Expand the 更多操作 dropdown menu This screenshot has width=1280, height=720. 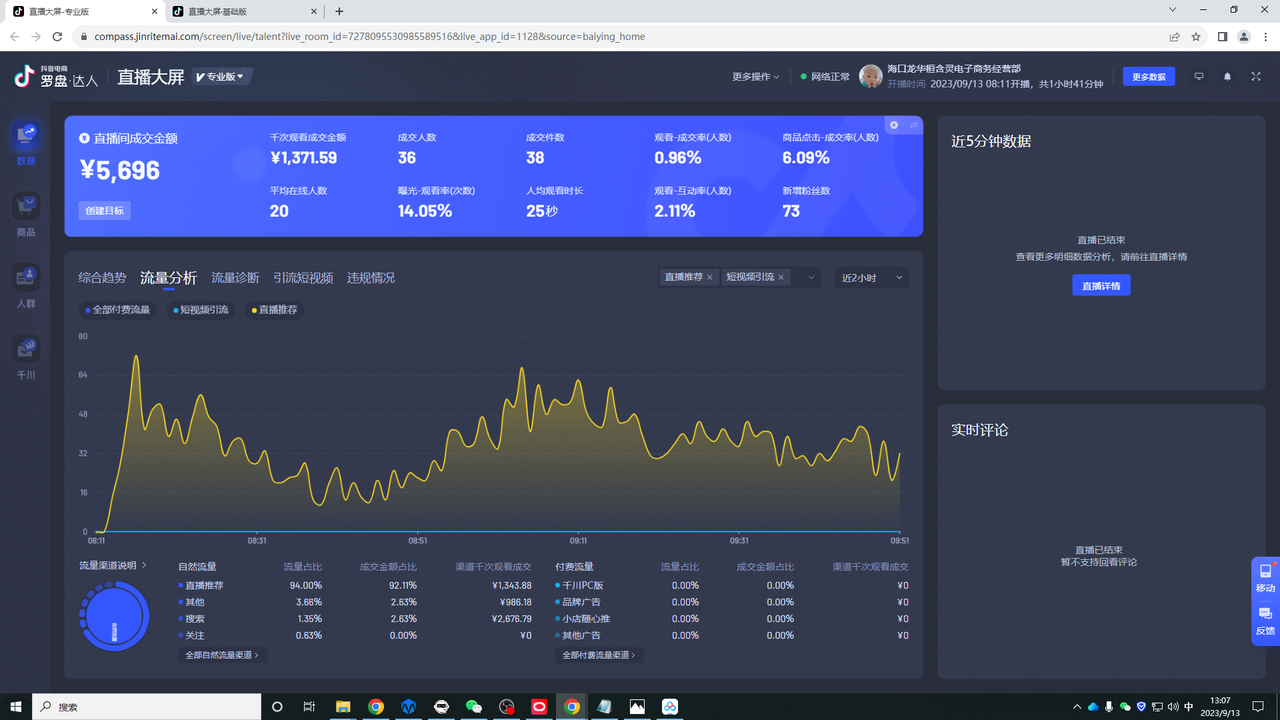click(x=755, y=77)
